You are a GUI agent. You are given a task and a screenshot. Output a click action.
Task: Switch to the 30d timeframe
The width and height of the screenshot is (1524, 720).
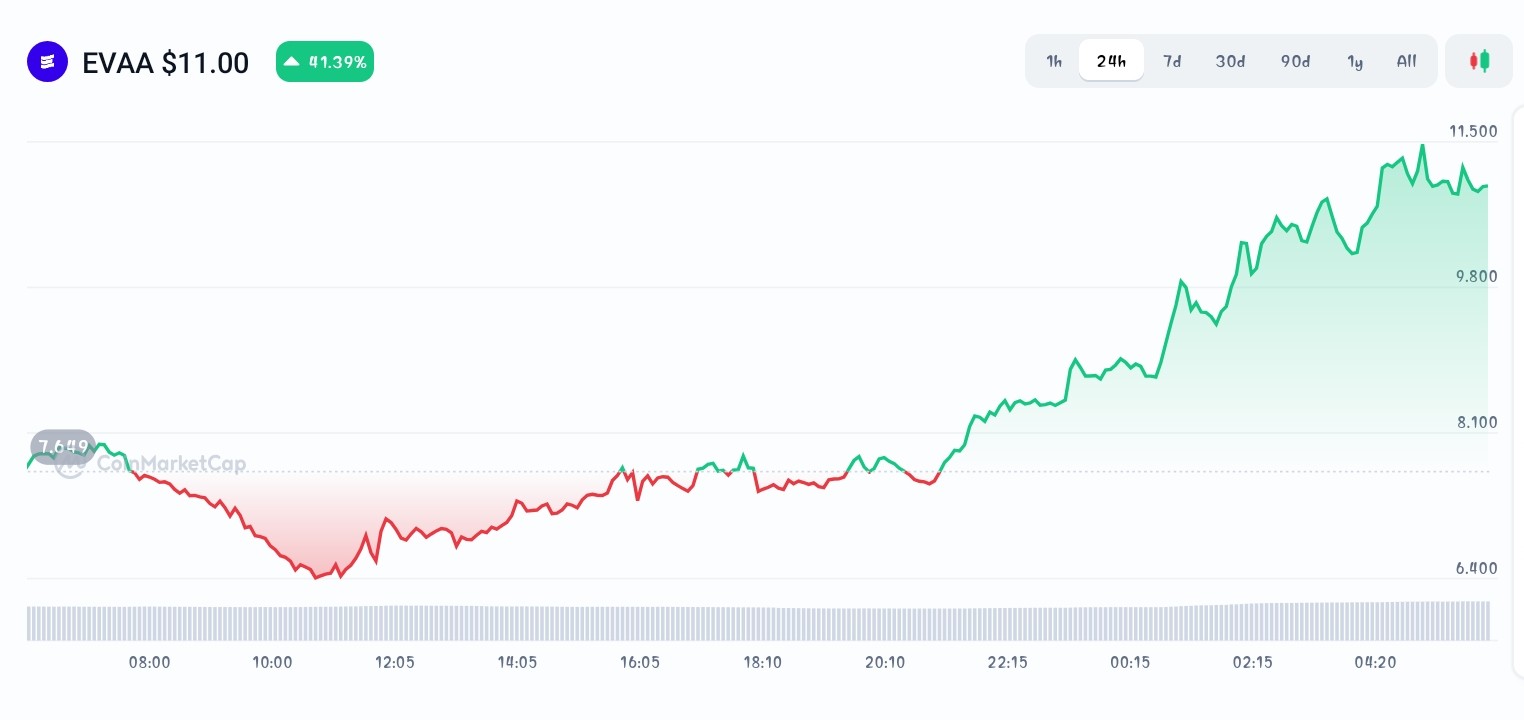pos(1230,61)
